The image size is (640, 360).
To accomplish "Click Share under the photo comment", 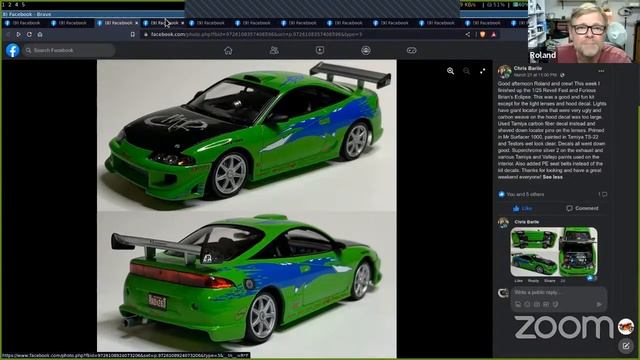I will coord(549,281).
